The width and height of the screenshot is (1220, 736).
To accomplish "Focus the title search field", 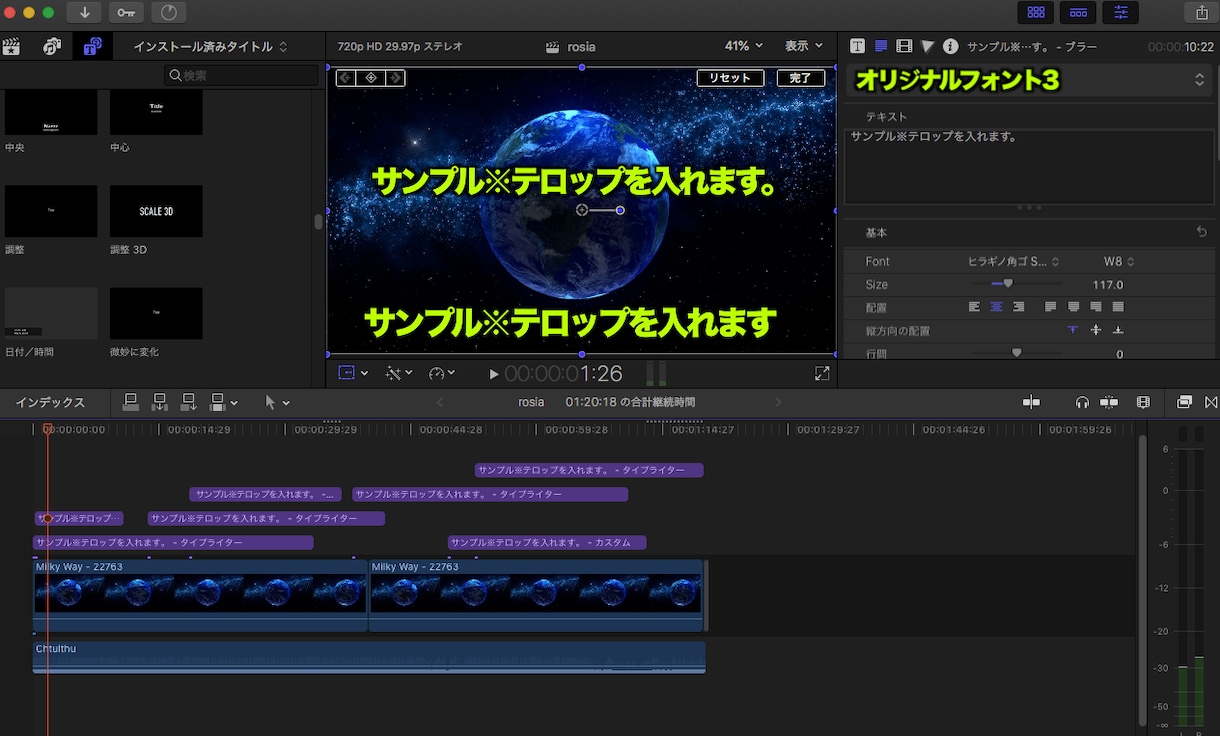I will point(241,76).
